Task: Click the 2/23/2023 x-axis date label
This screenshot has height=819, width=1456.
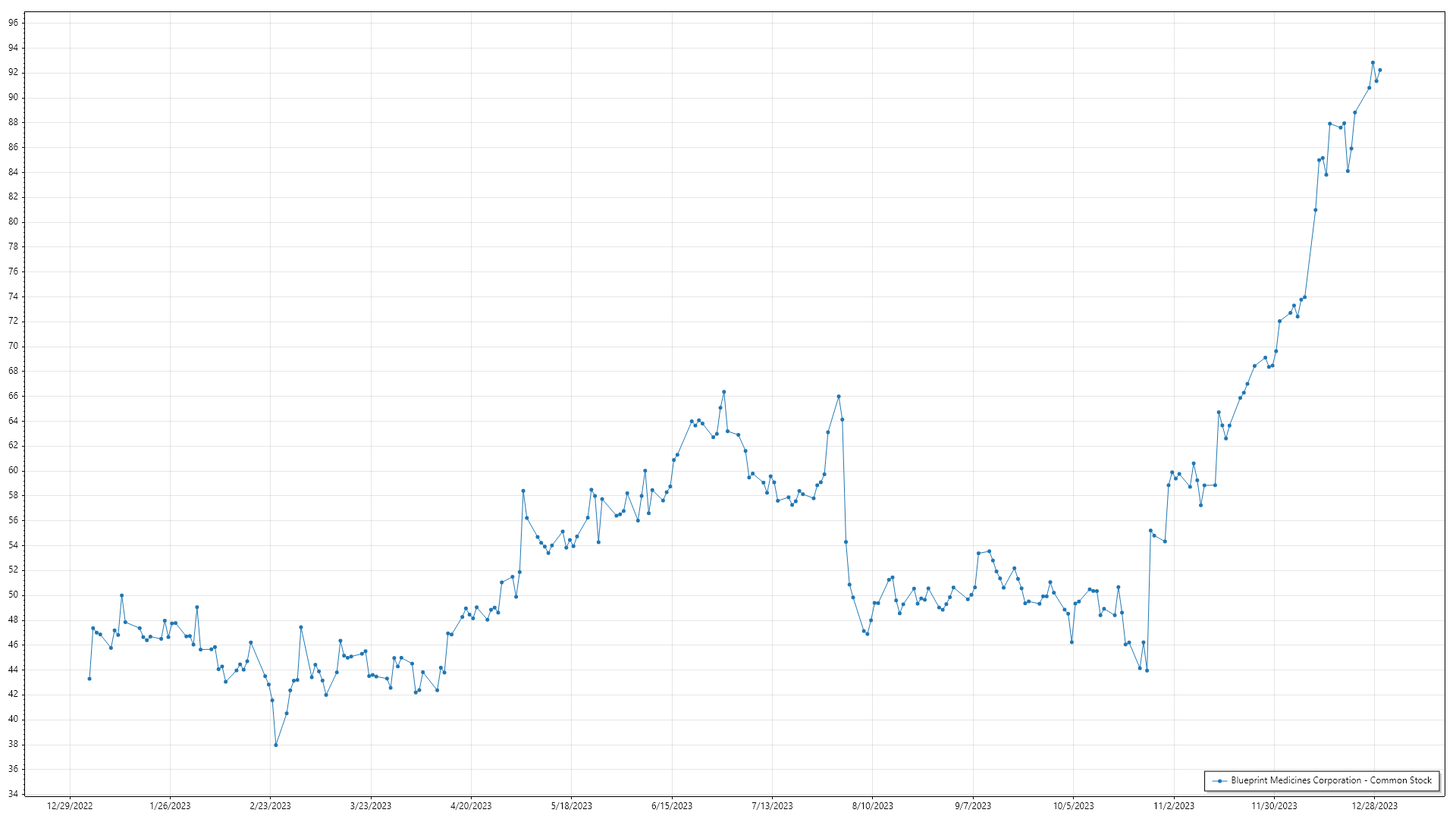Action: [x=270, y=805]
